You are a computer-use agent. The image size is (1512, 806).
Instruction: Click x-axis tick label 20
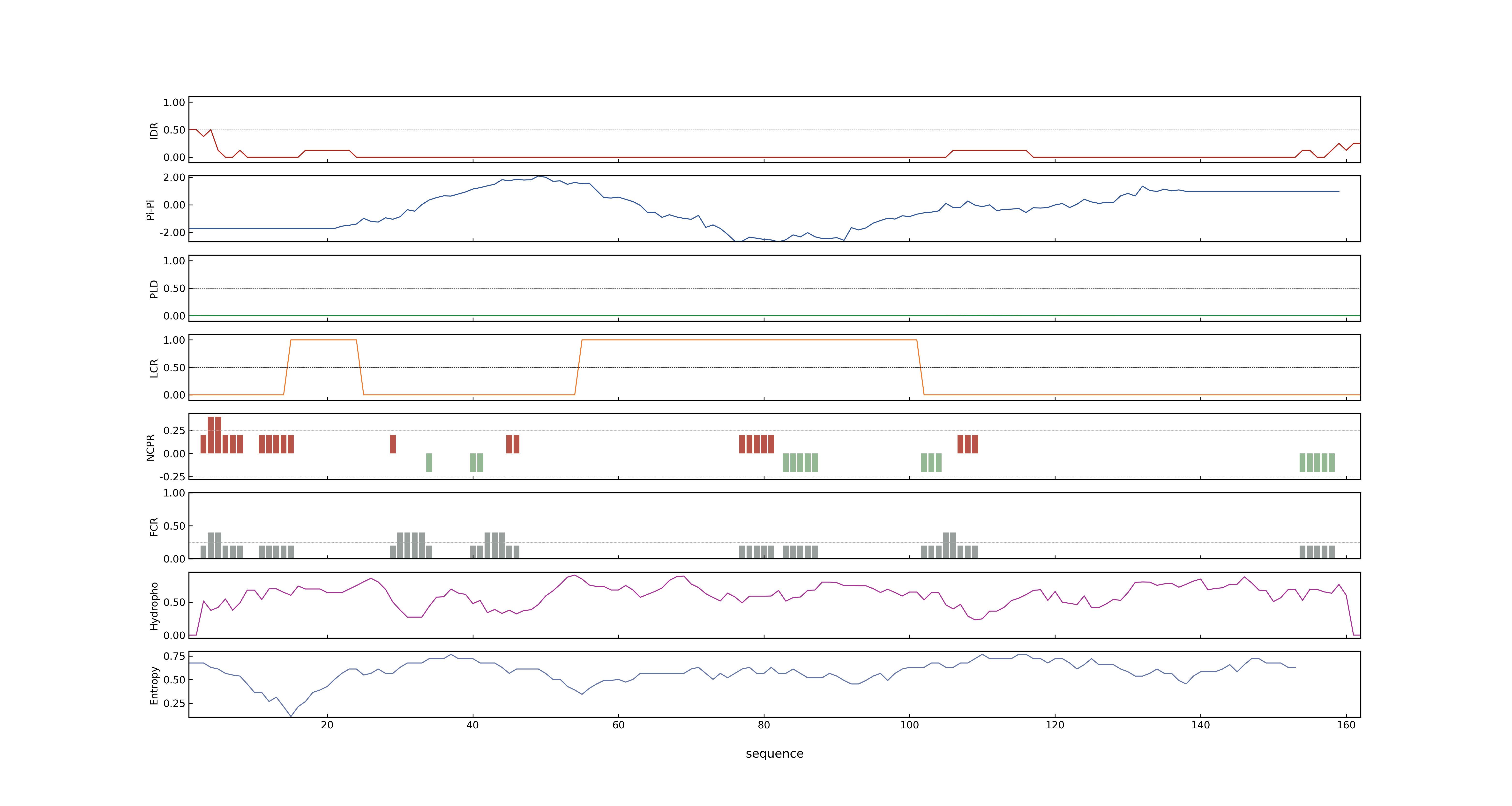(x=327, y=725)
